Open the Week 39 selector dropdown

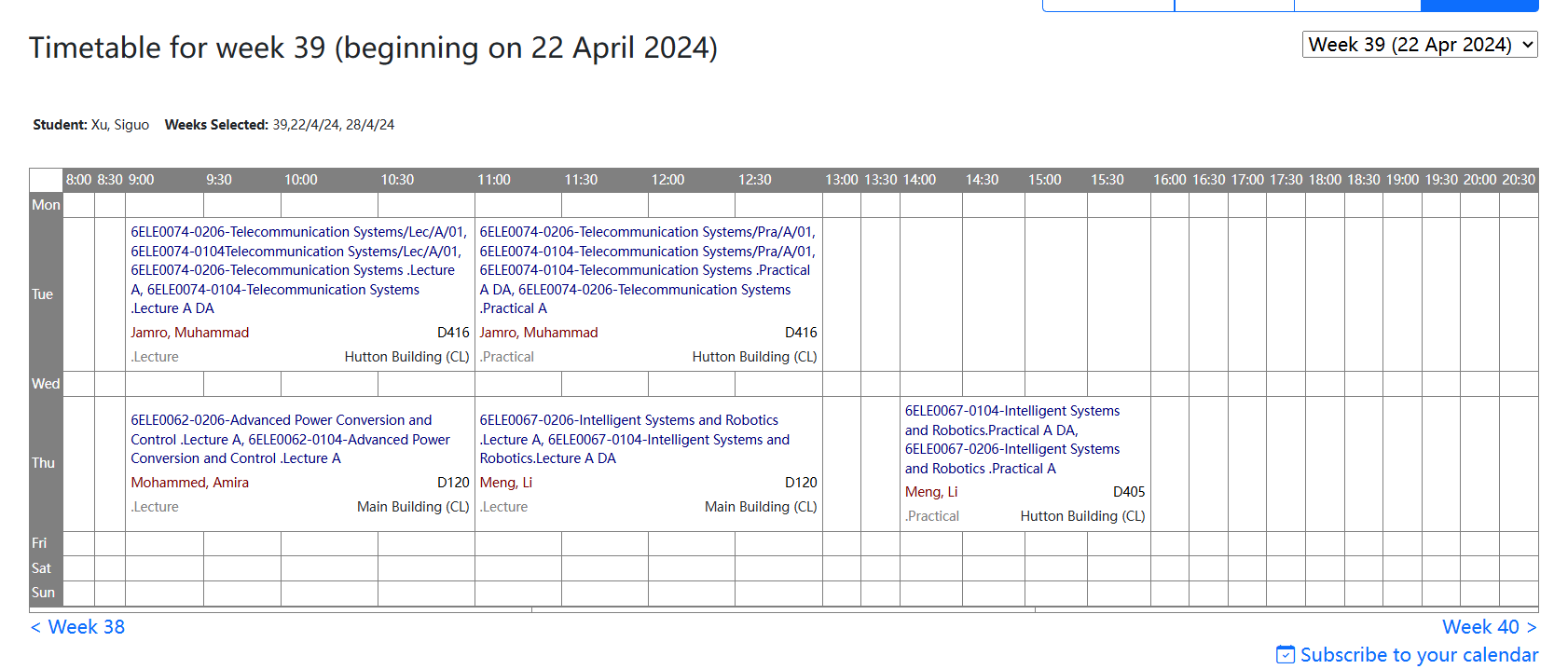1419,45
